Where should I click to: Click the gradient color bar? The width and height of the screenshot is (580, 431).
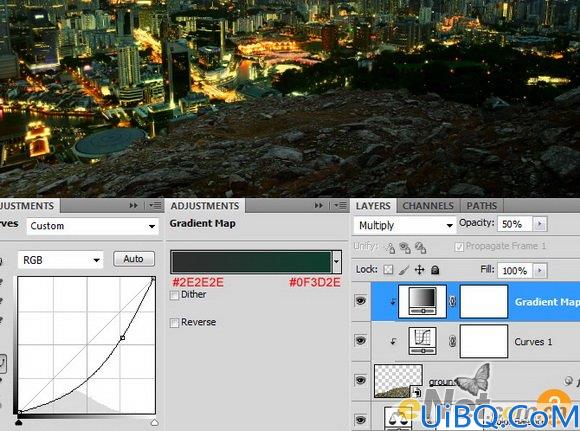[x=252, y=262]
